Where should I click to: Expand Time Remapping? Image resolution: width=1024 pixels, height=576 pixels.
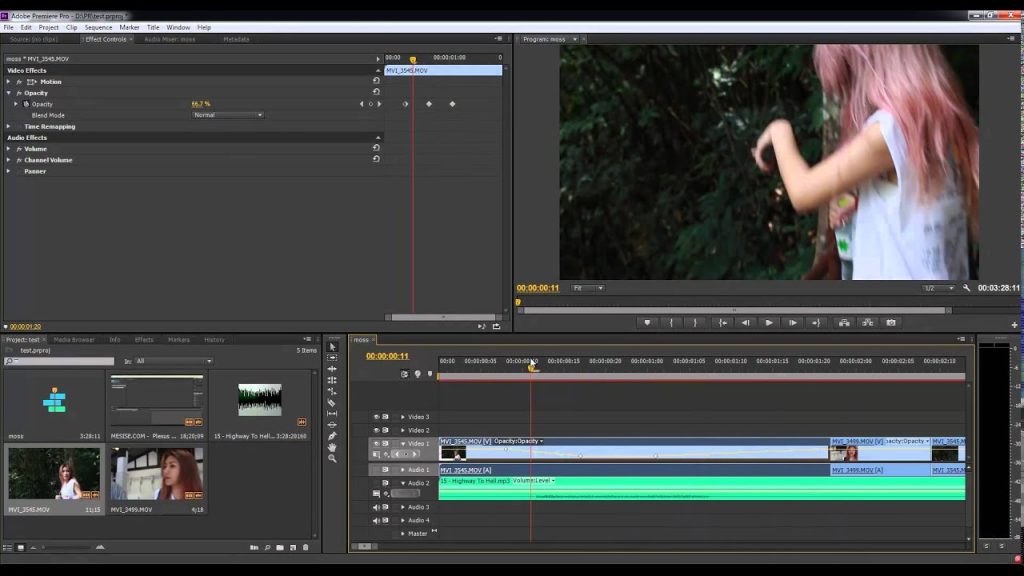pos(8,126)
